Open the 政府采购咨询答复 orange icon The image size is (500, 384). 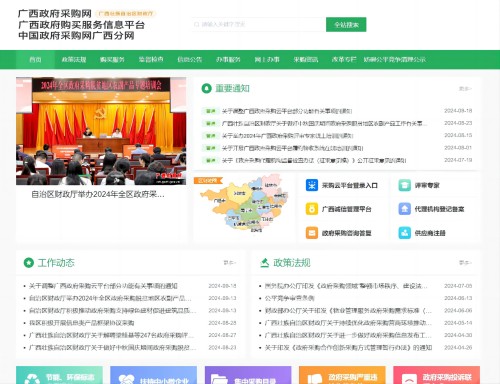point(312,233)
